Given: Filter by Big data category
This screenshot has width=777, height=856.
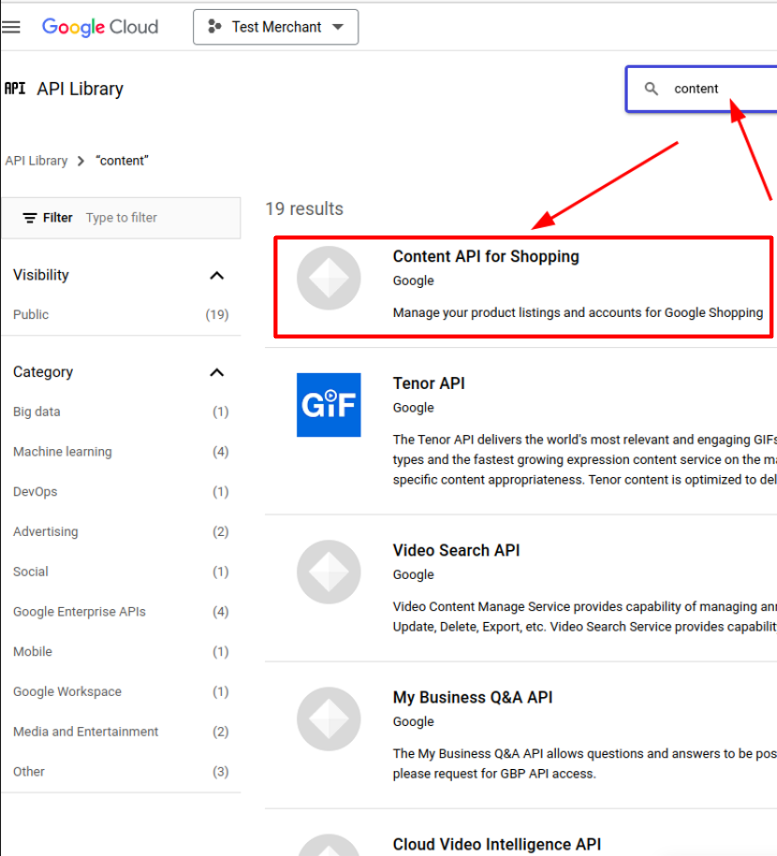Looking at the screenshot, I should tap(121, 412).
